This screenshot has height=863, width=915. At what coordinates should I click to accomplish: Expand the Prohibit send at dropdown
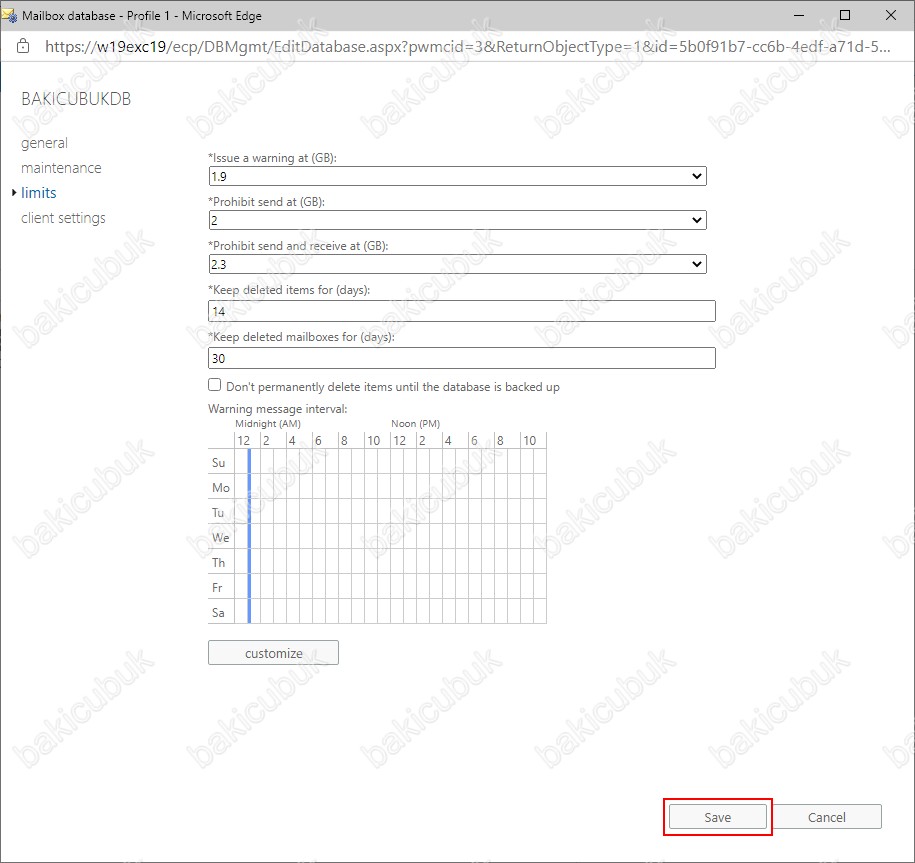click(x=458, y=220)
